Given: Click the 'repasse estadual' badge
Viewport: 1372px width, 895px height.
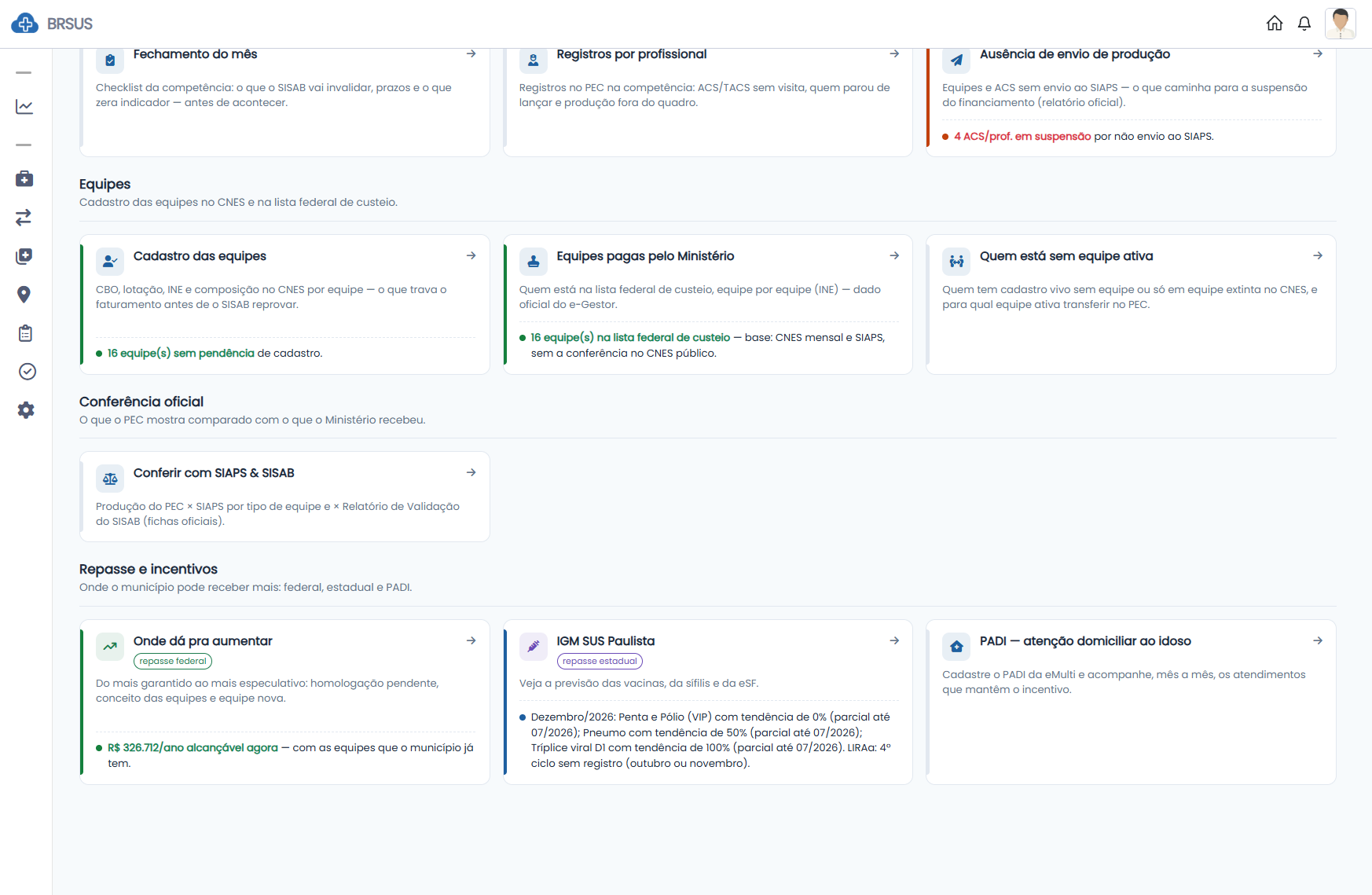Looking at the screenshot, I should [600, 662].
